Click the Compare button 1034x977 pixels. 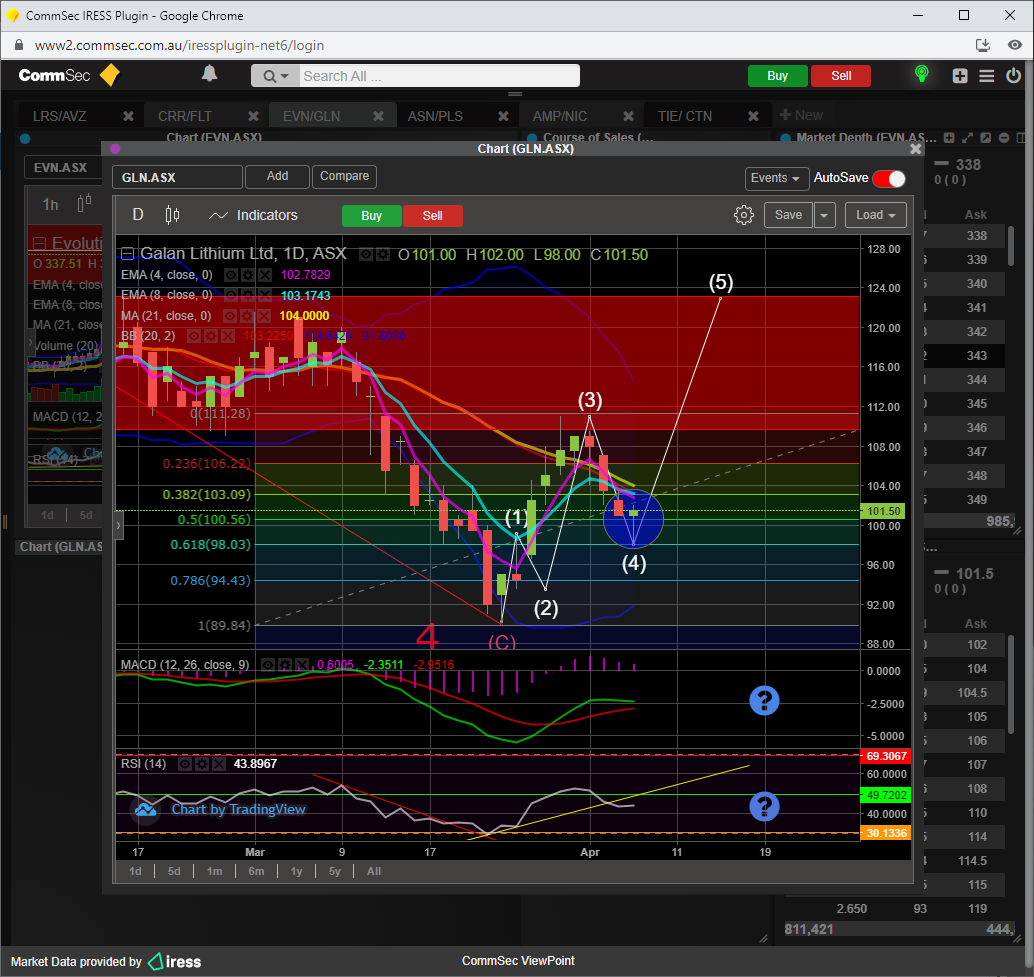click(344, 177)
